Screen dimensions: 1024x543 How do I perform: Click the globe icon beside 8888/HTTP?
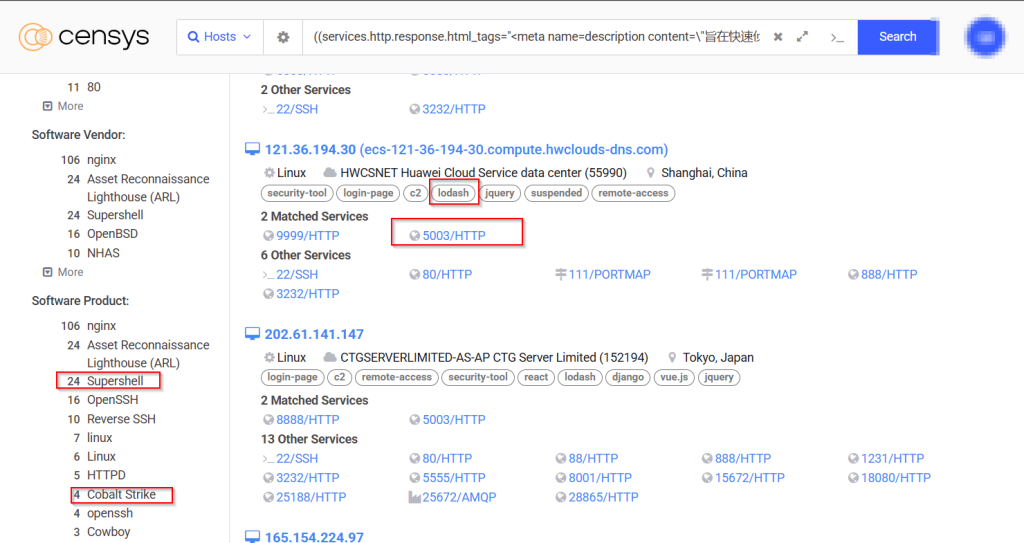[x=268, y=420]
